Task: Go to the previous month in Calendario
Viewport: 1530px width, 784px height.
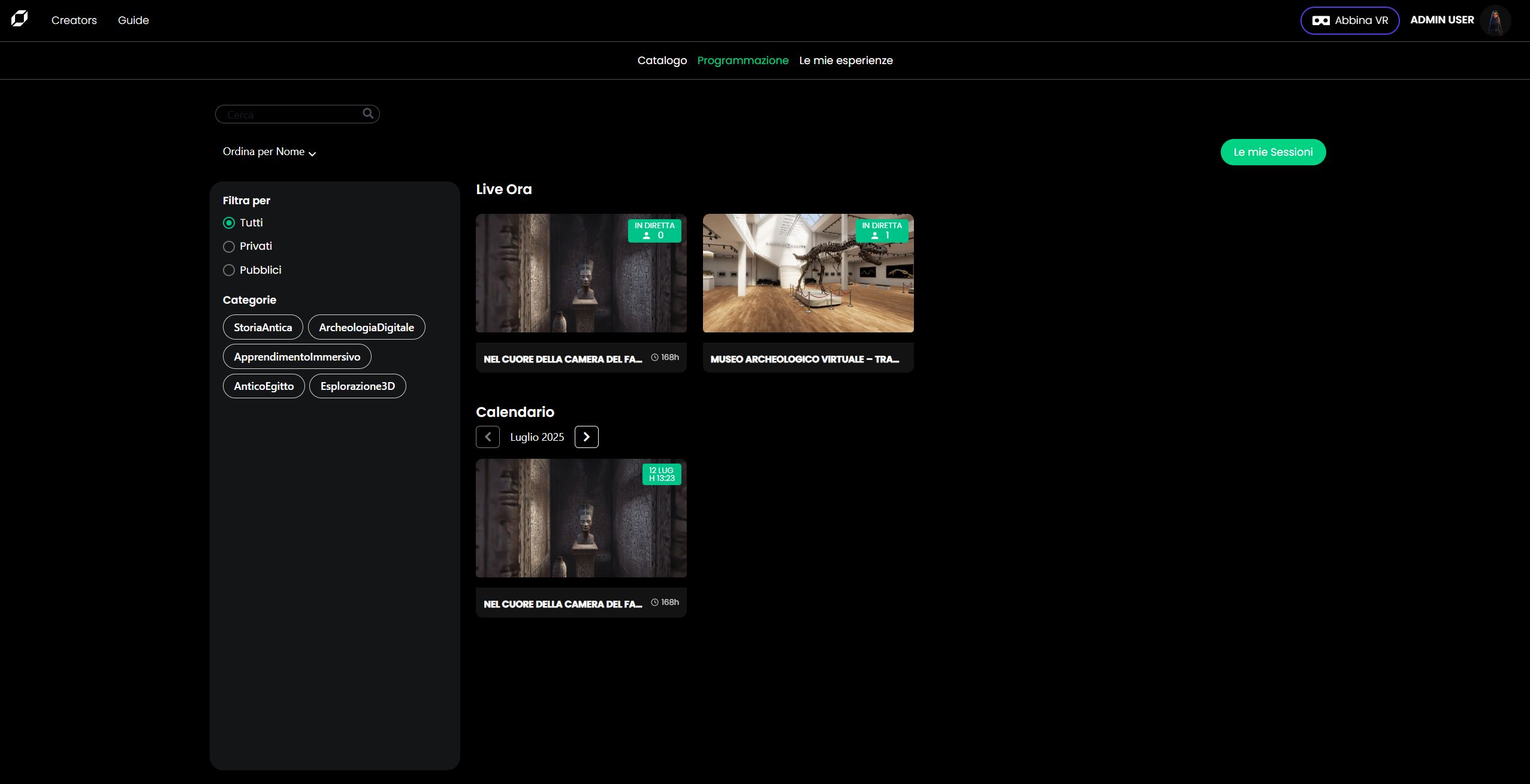Action: (487, 437)
